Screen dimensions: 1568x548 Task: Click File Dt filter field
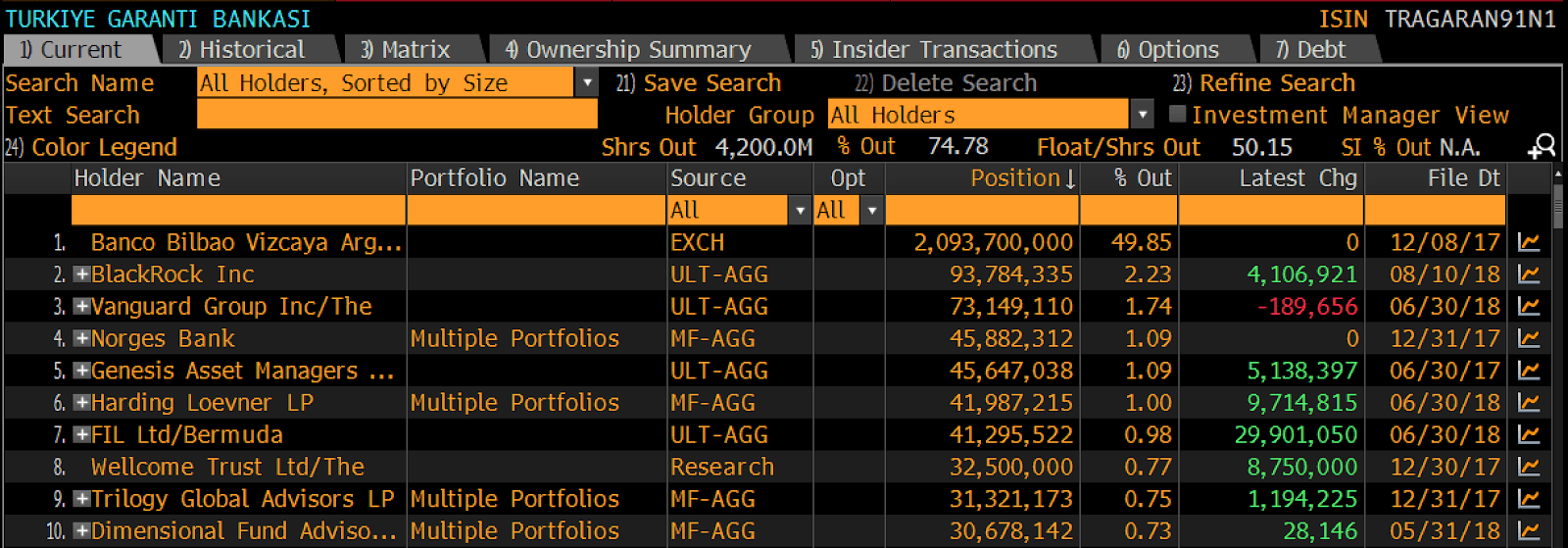pyautogui.click(x=1436, y=210)
